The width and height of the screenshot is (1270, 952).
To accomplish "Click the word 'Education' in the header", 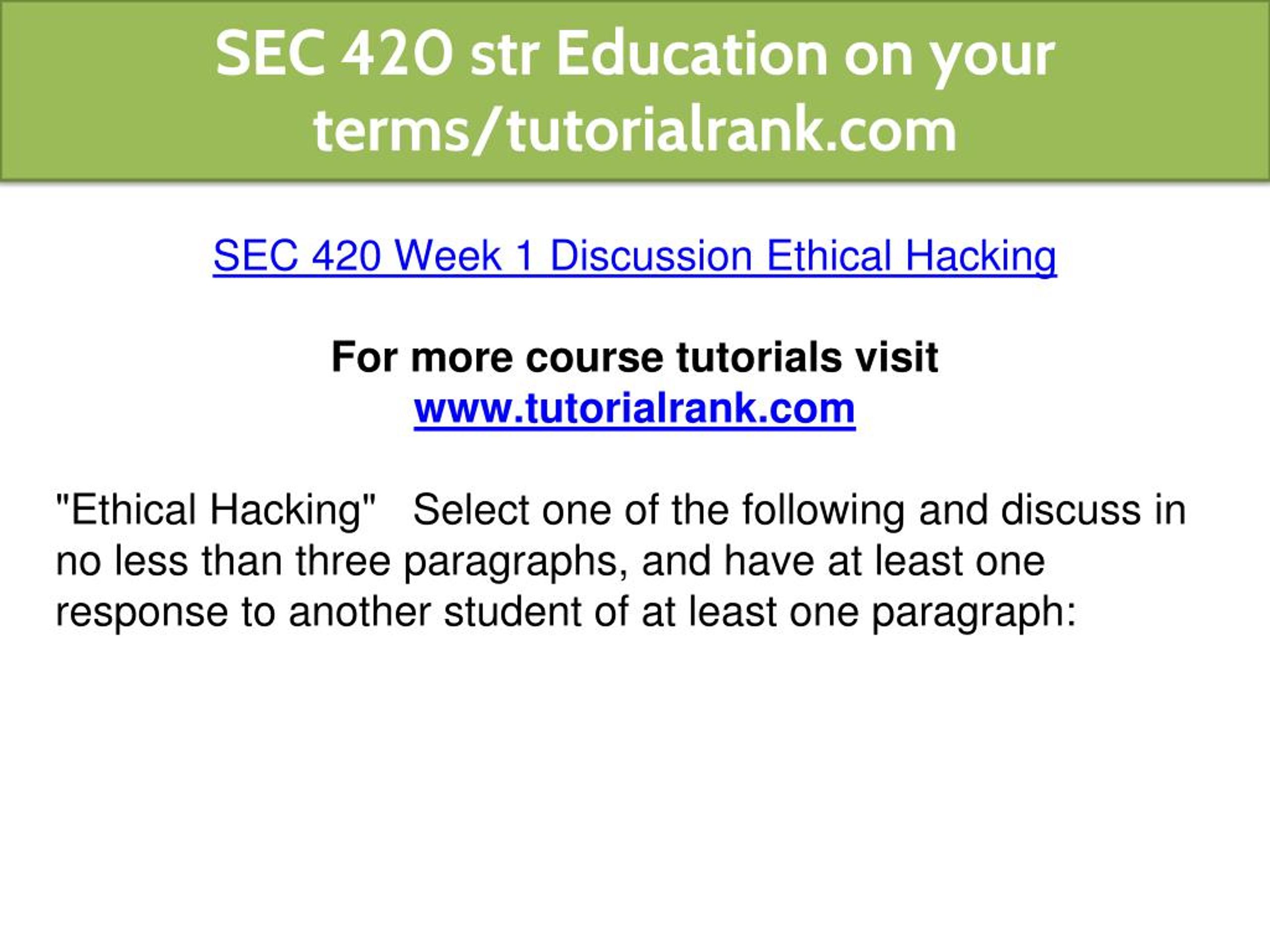I will (693, 55).
